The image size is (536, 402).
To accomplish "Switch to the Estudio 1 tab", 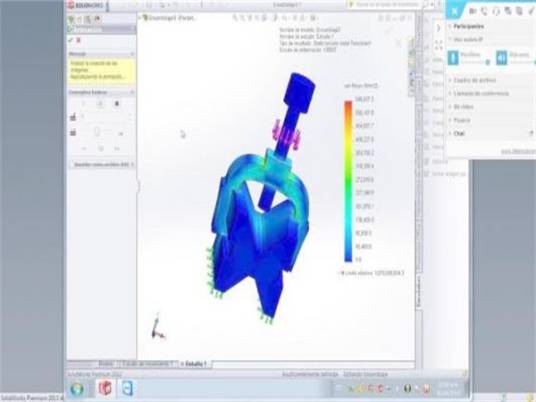I will pyautogui.click(x=195, y=364).
